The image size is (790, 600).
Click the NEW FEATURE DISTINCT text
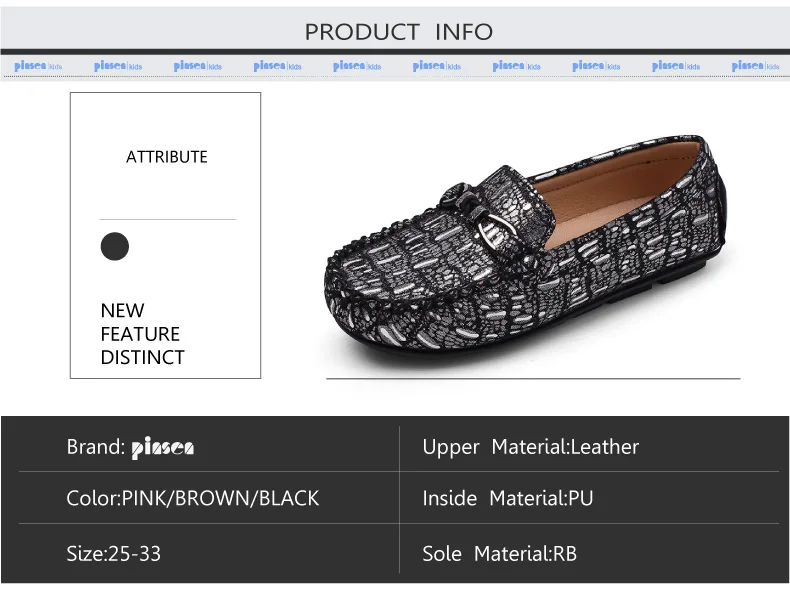141,334
